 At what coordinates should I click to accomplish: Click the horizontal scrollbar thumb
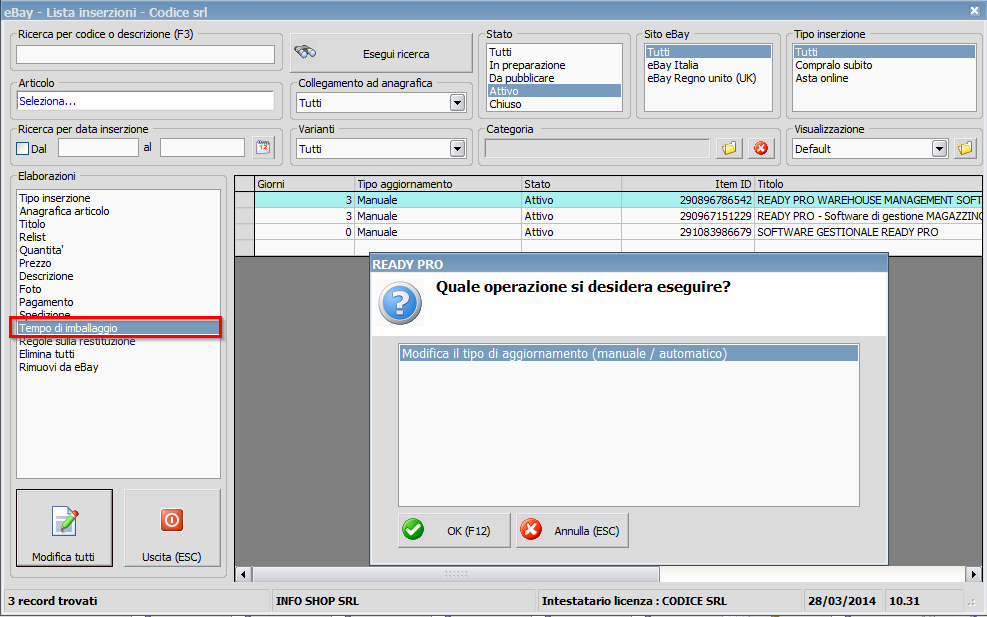pos(456,574)
